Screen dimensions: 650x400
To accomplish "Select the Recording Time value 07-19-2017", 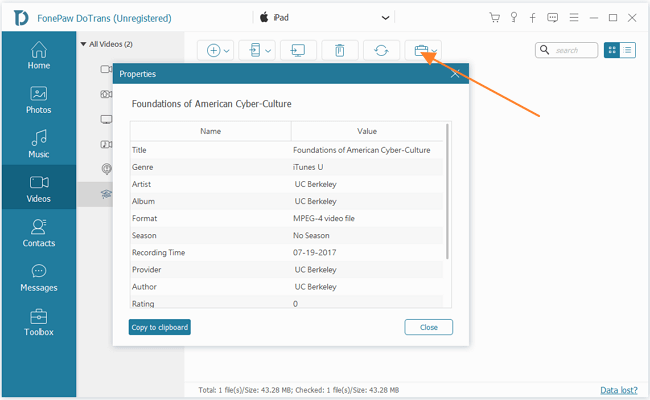I will pos(315,252).
